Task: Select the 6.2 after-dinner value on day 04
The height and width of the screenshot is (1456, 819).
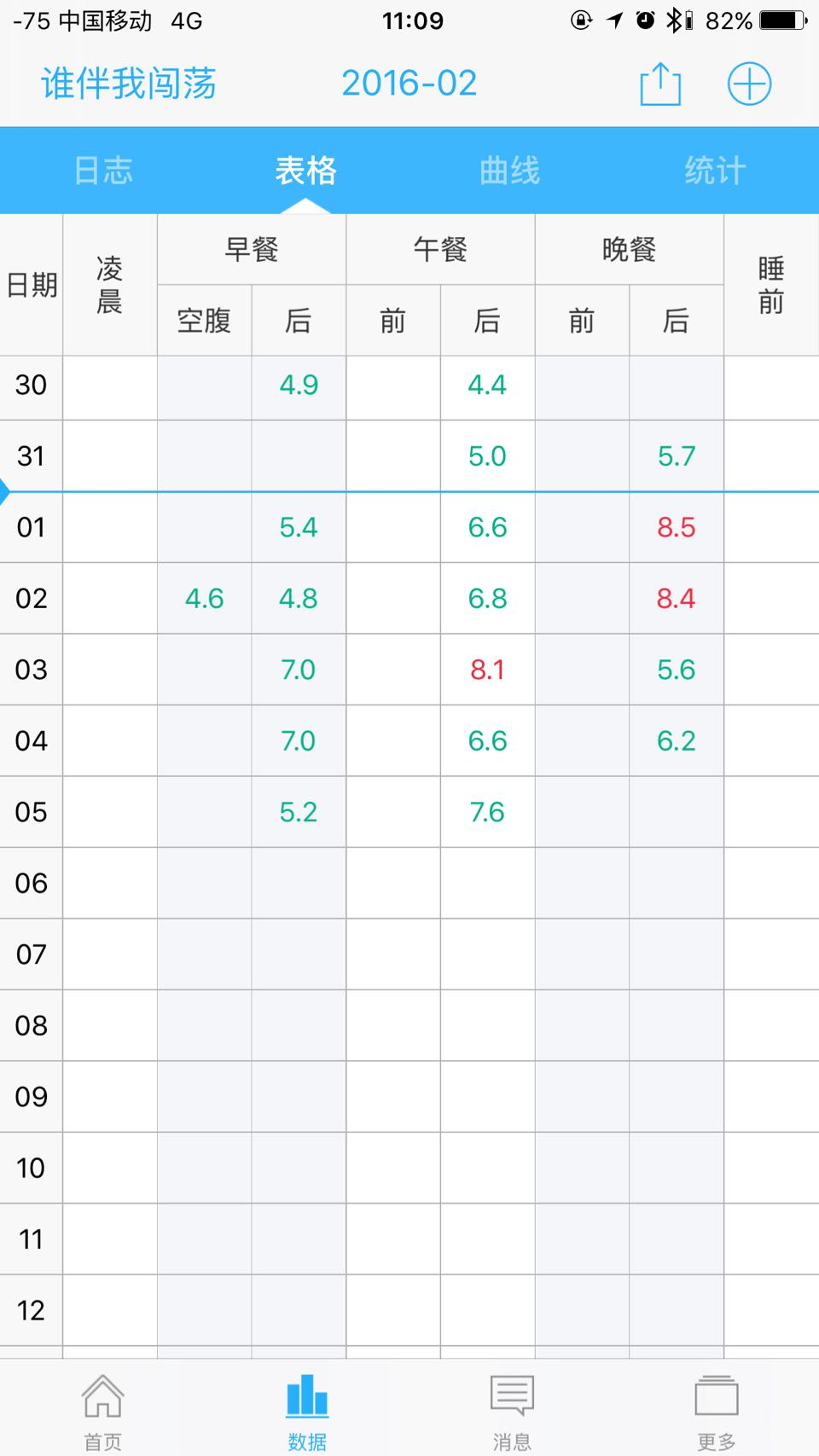Action: (x=677, y=740)
